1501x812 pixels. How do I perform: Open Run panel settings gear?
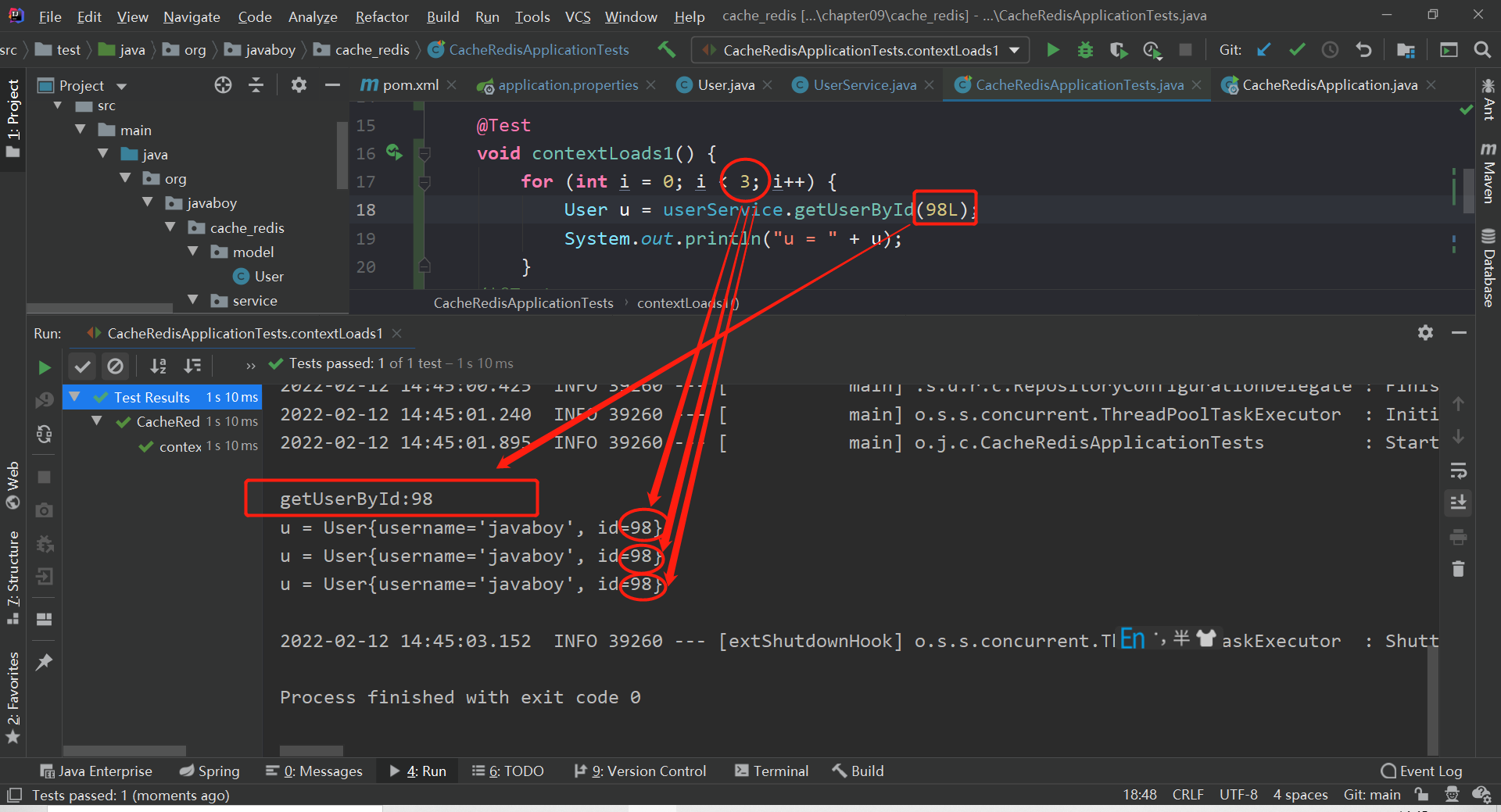coord(1425,332)
